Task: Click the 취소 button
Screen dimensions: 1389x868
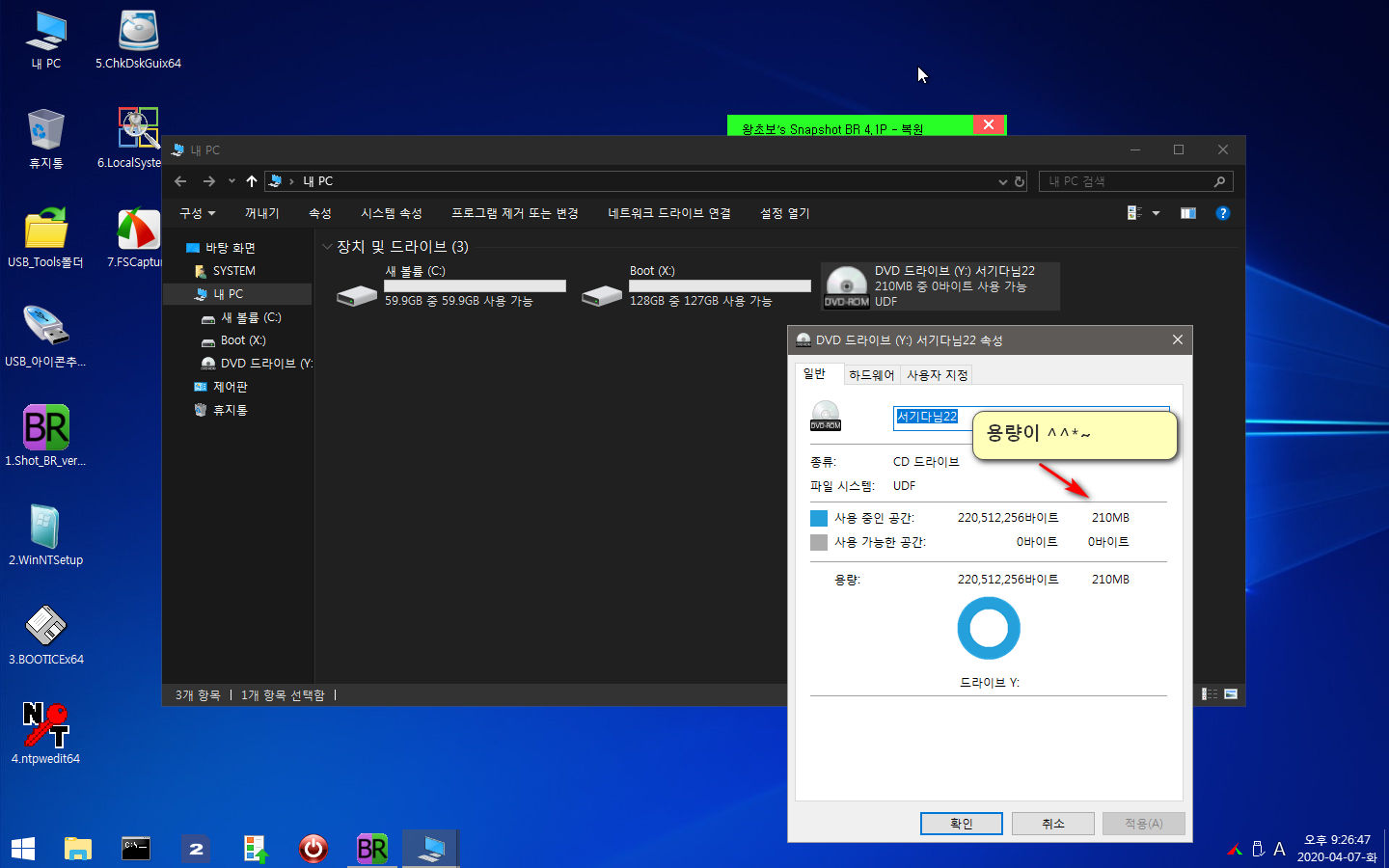Action: point(1052,824)
